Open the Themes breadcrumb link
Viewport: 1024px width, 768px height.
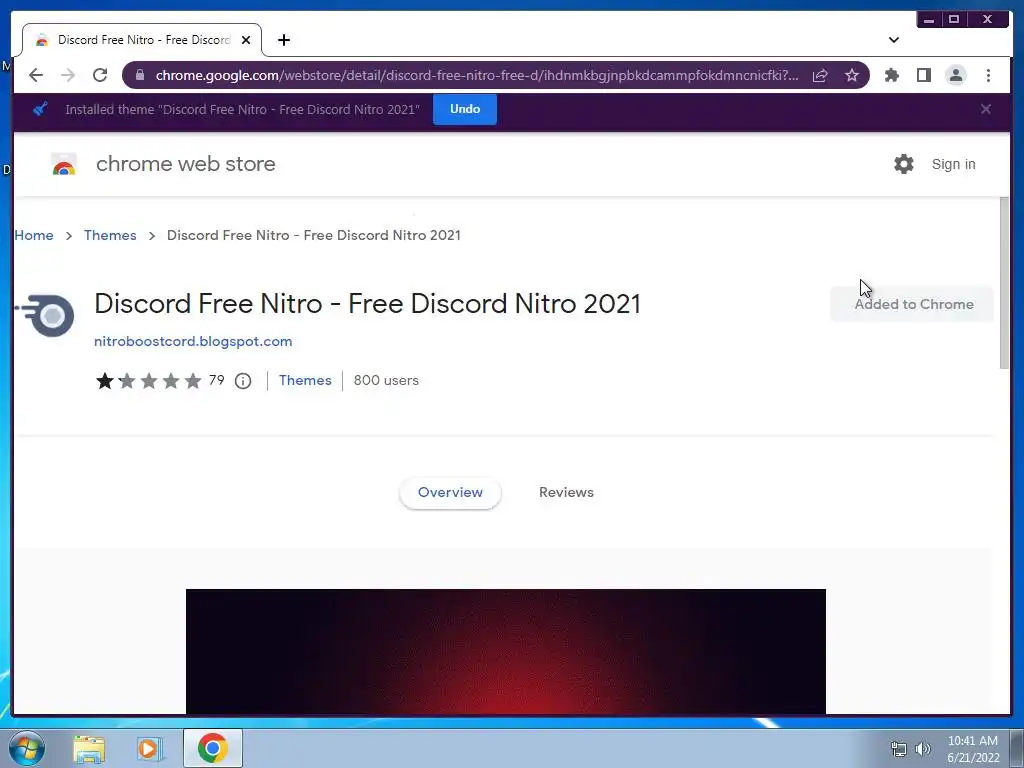[110, 235]
